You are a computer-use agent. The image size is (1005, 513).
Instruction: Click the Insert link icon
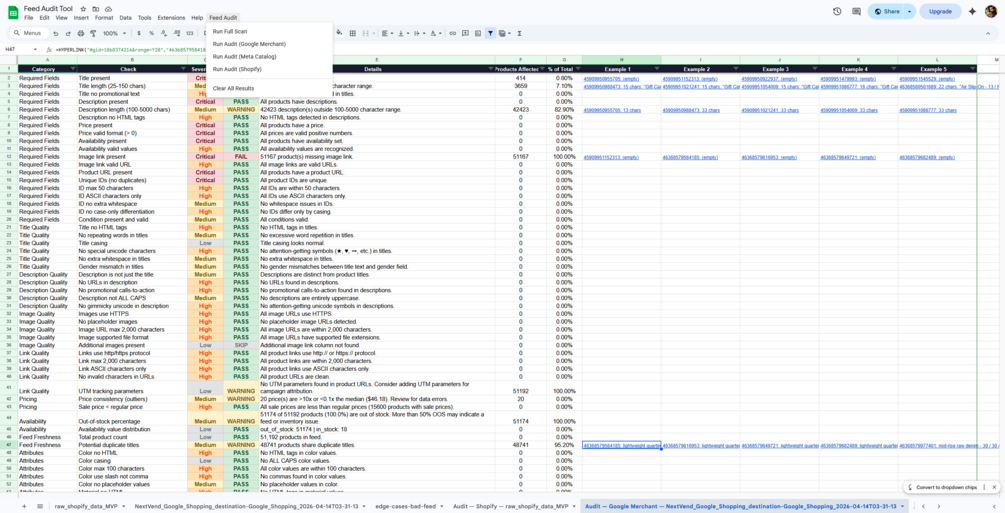point(453,33)
